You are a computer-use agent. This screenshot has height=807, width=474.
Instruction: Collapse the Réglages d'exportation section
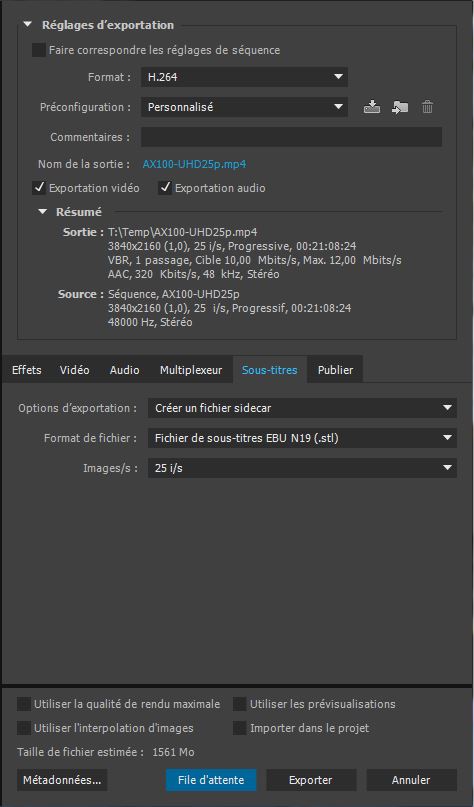27,25
